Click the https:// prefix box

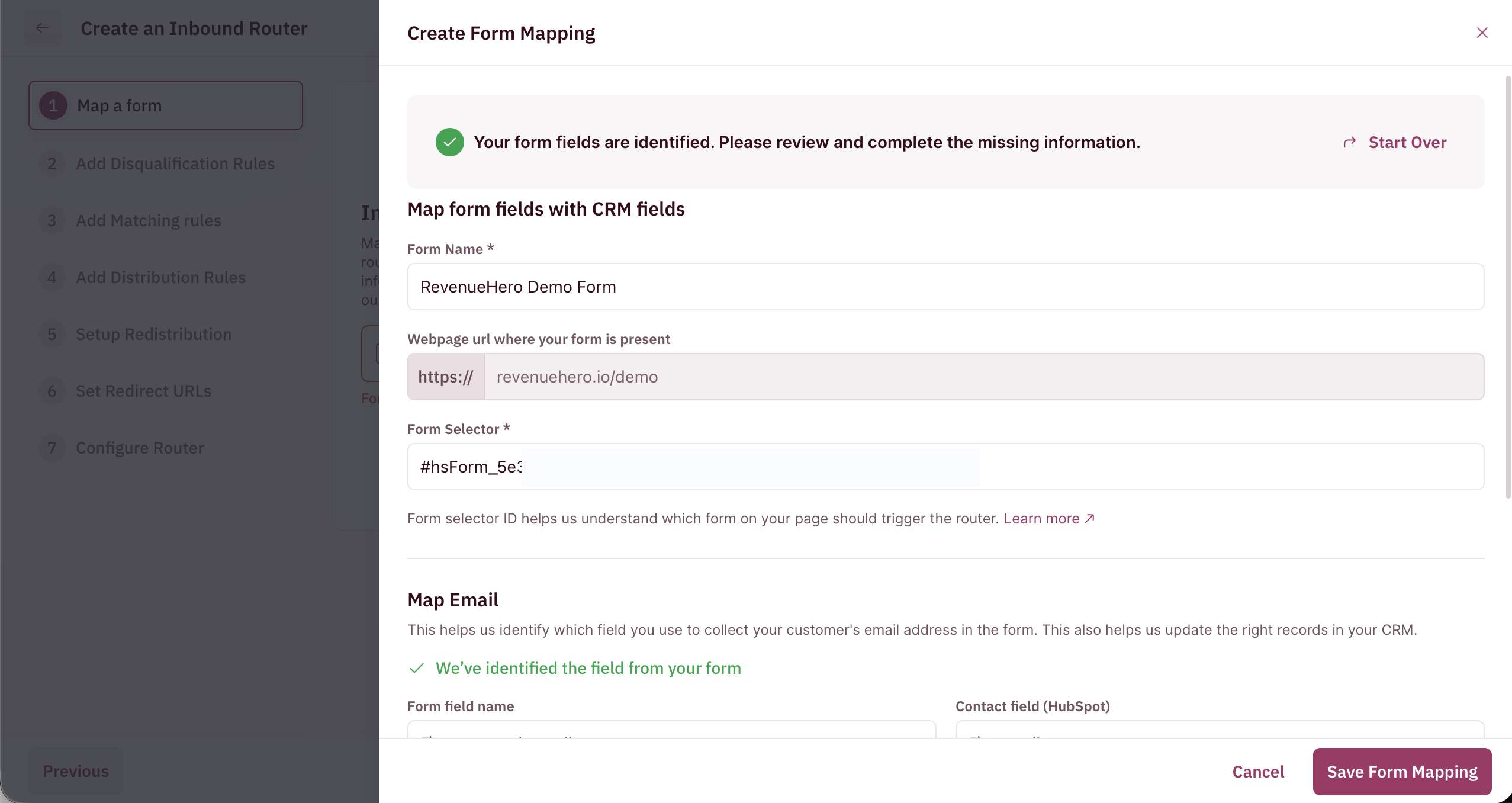[446, 377]
